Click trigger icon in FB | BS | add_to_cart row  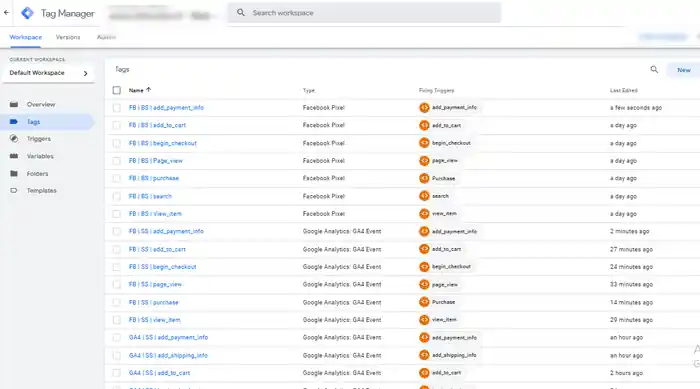click(x=424, y=125)
